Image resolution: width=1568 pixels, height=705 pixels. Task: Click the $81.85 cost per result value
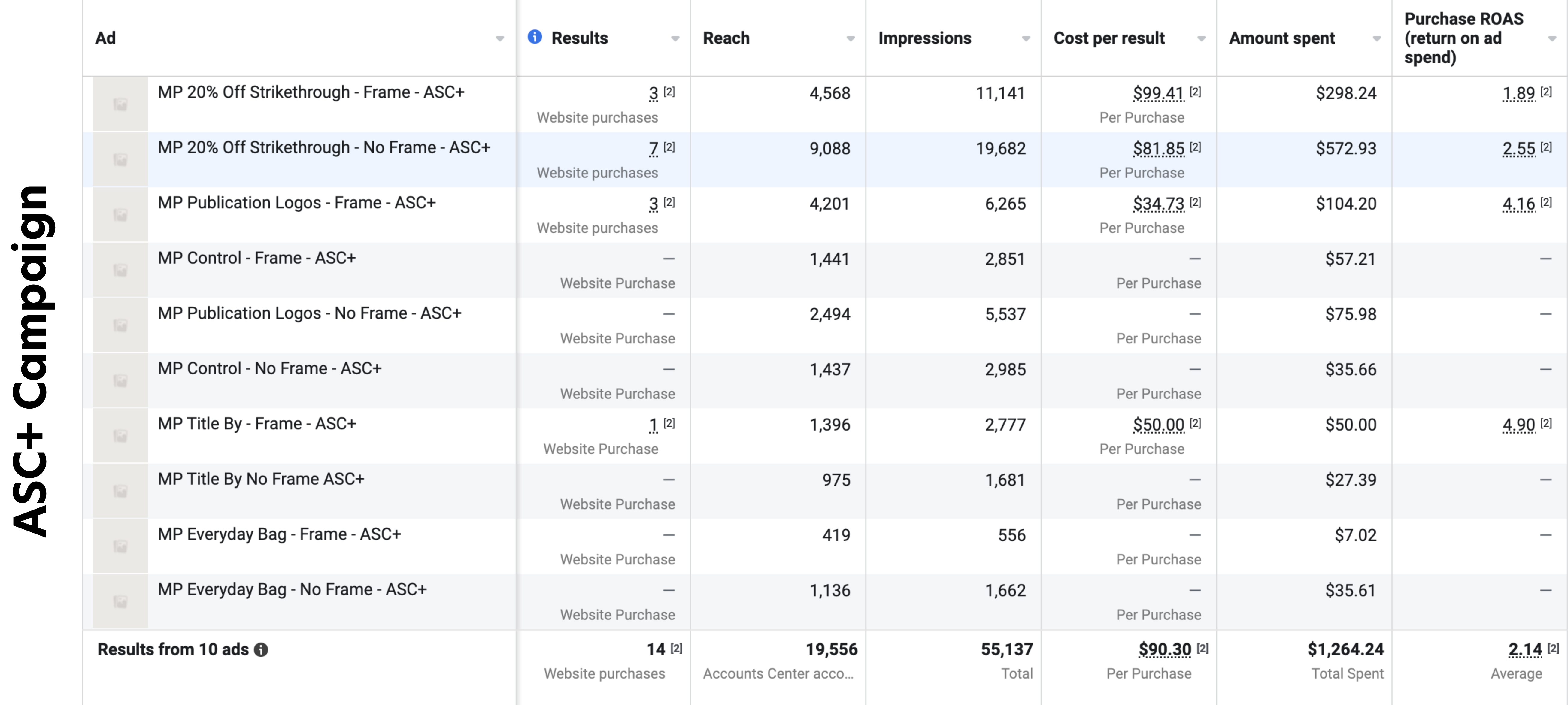1158,149
